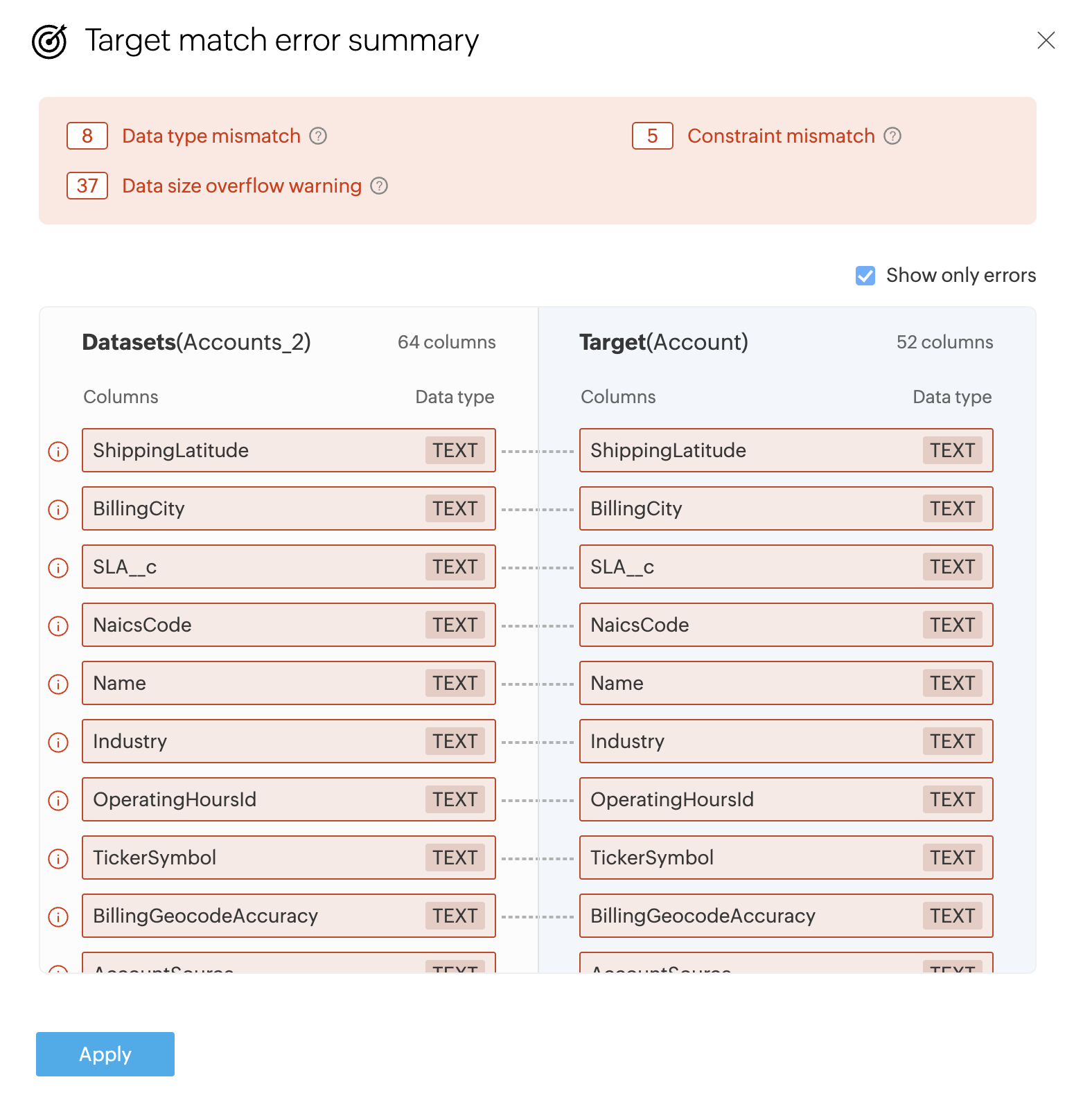
Task: Click the error info icon for SLA__c
Action: [58, 568]
